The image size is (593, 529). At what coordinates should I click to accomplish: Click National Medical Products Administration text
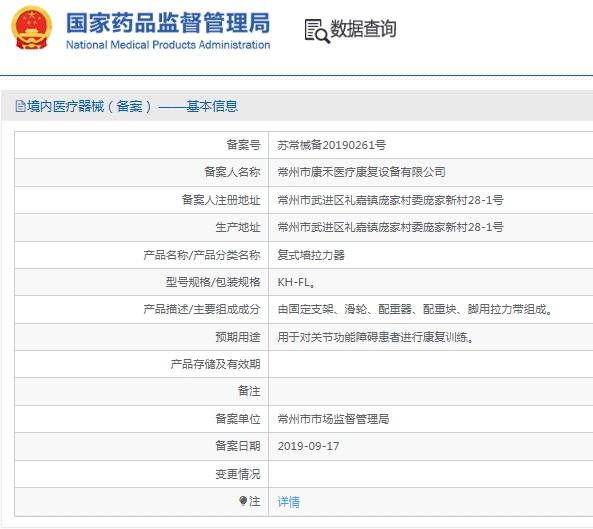[x=168, y=45]
